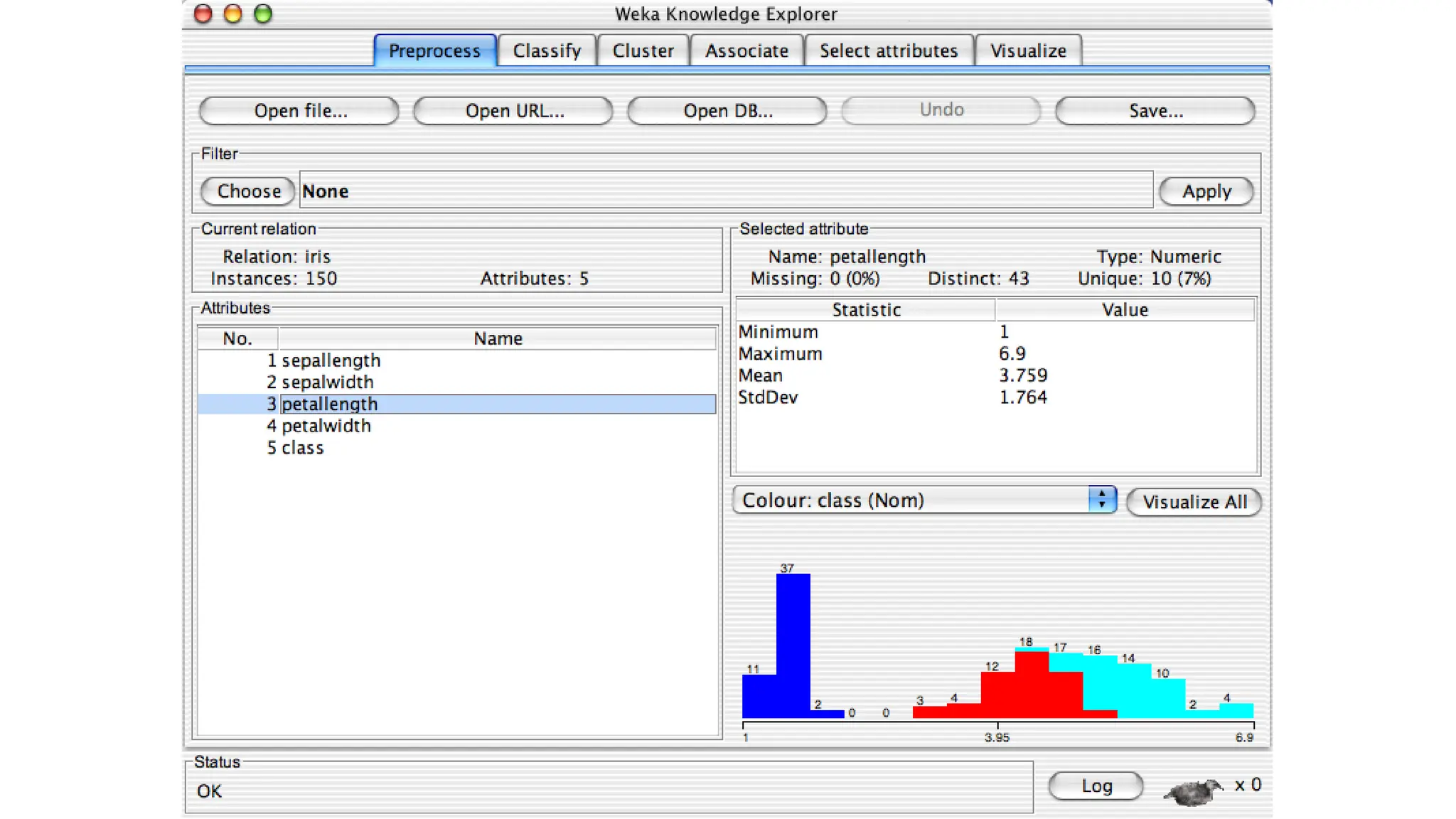The height and width of the screenshot is (819, 1456).
Task: Switch to the Classify tab
Action: click(x=547, y=51)
